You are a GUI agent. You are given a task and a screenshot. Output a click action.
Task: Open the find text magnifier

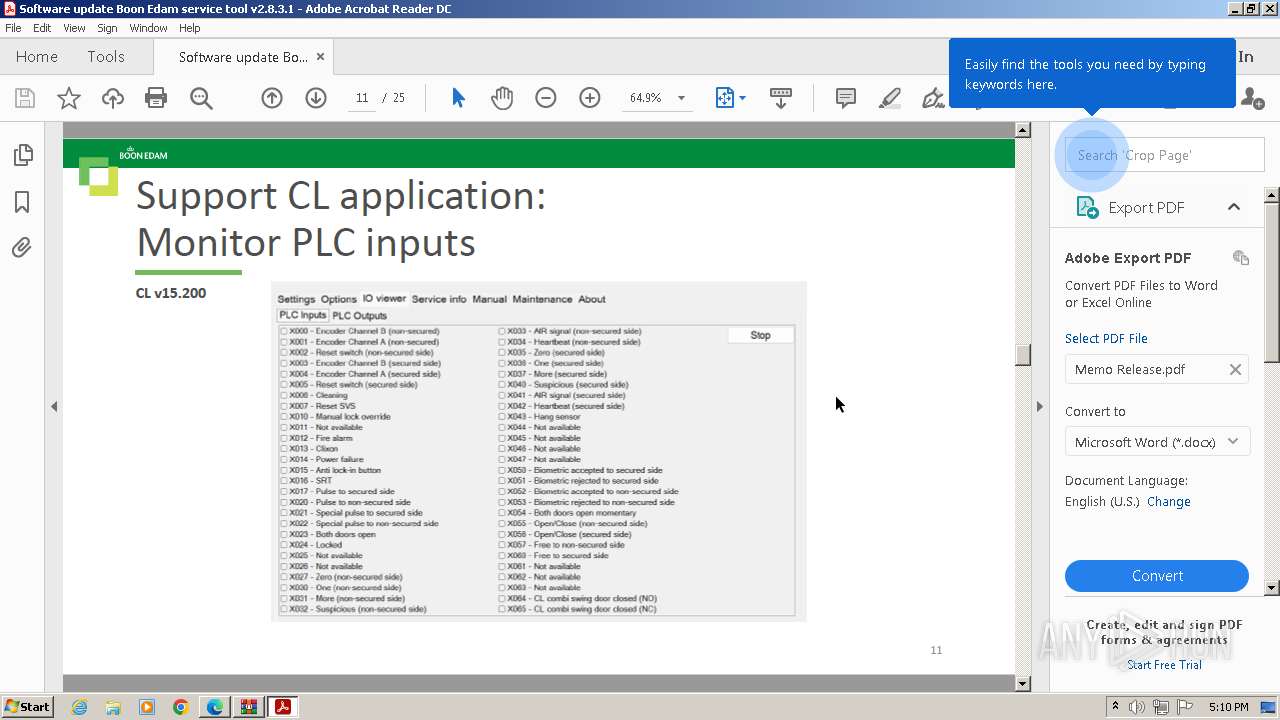click(201, 98)
